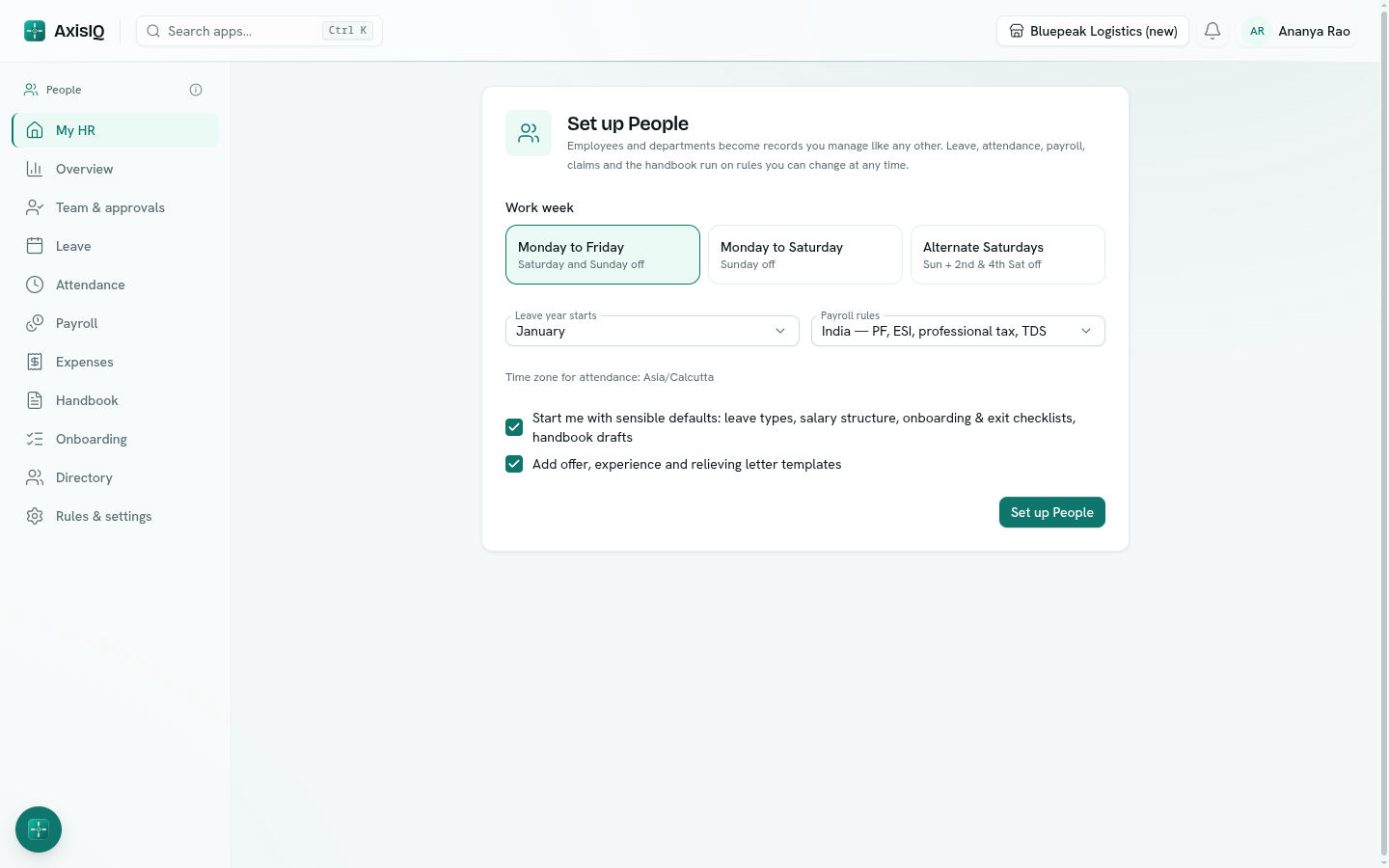This screenshot has height=868, width=1389.
Task: Focus the Search apps field
Action: [259, 31]
